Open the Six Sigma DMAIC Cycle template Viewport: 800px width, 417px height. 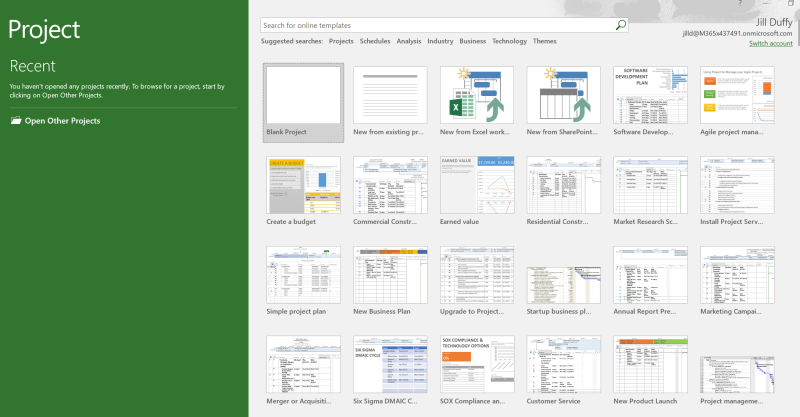coord(390,364)
